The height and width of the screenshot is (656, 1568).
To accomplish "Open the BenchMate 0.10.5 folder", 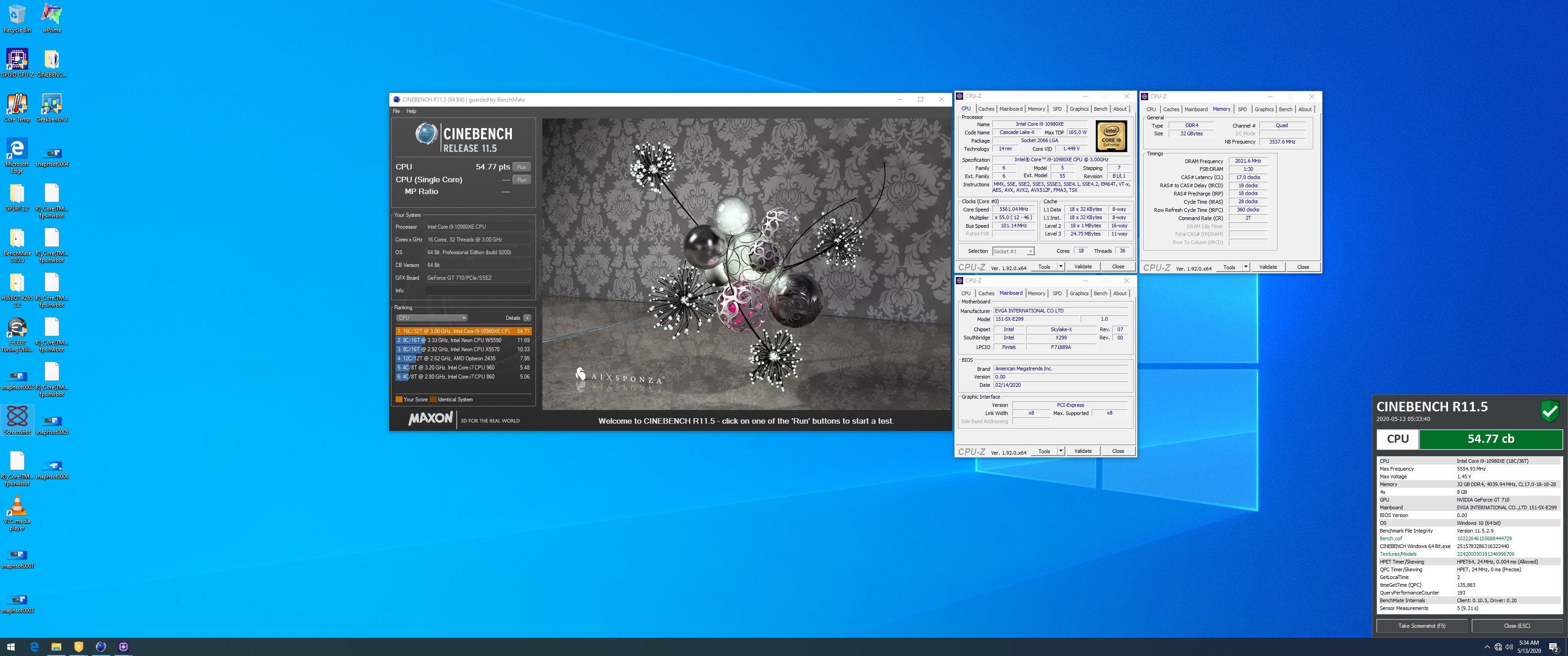I will pos(17,245).
